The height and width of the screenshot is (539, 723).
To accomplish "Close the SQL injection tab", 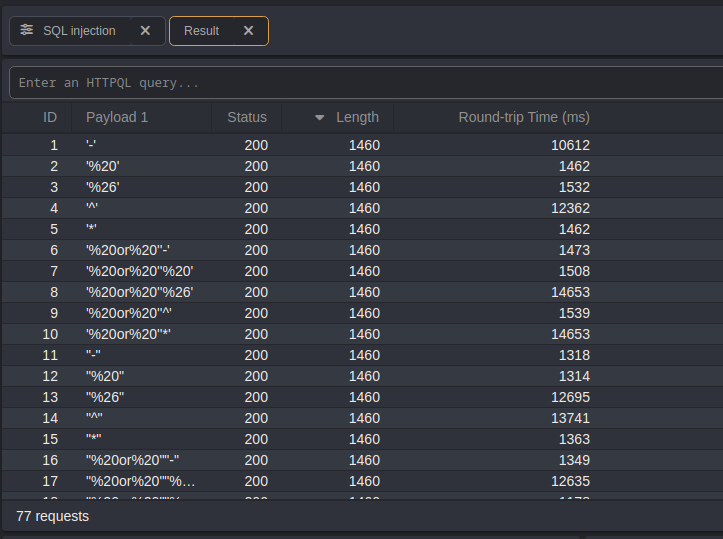I will 145,31.
